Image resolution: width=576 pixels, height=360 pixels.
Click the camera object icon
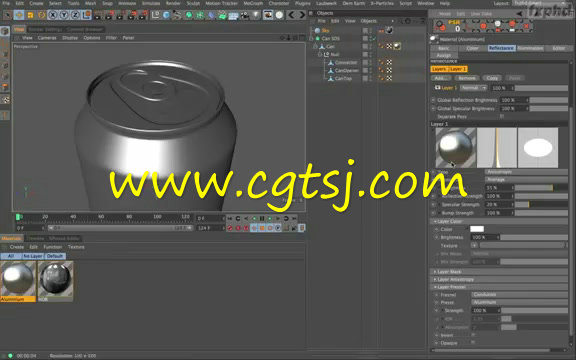(245, 15)
